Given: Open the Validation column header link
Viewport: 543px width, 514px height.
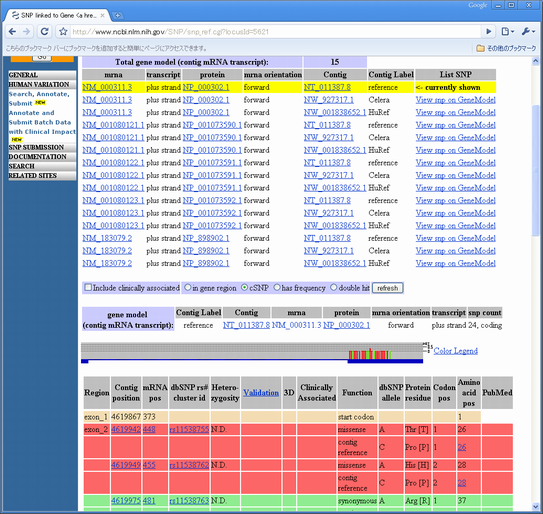Looking at the screenshot, I should point(261,393).
